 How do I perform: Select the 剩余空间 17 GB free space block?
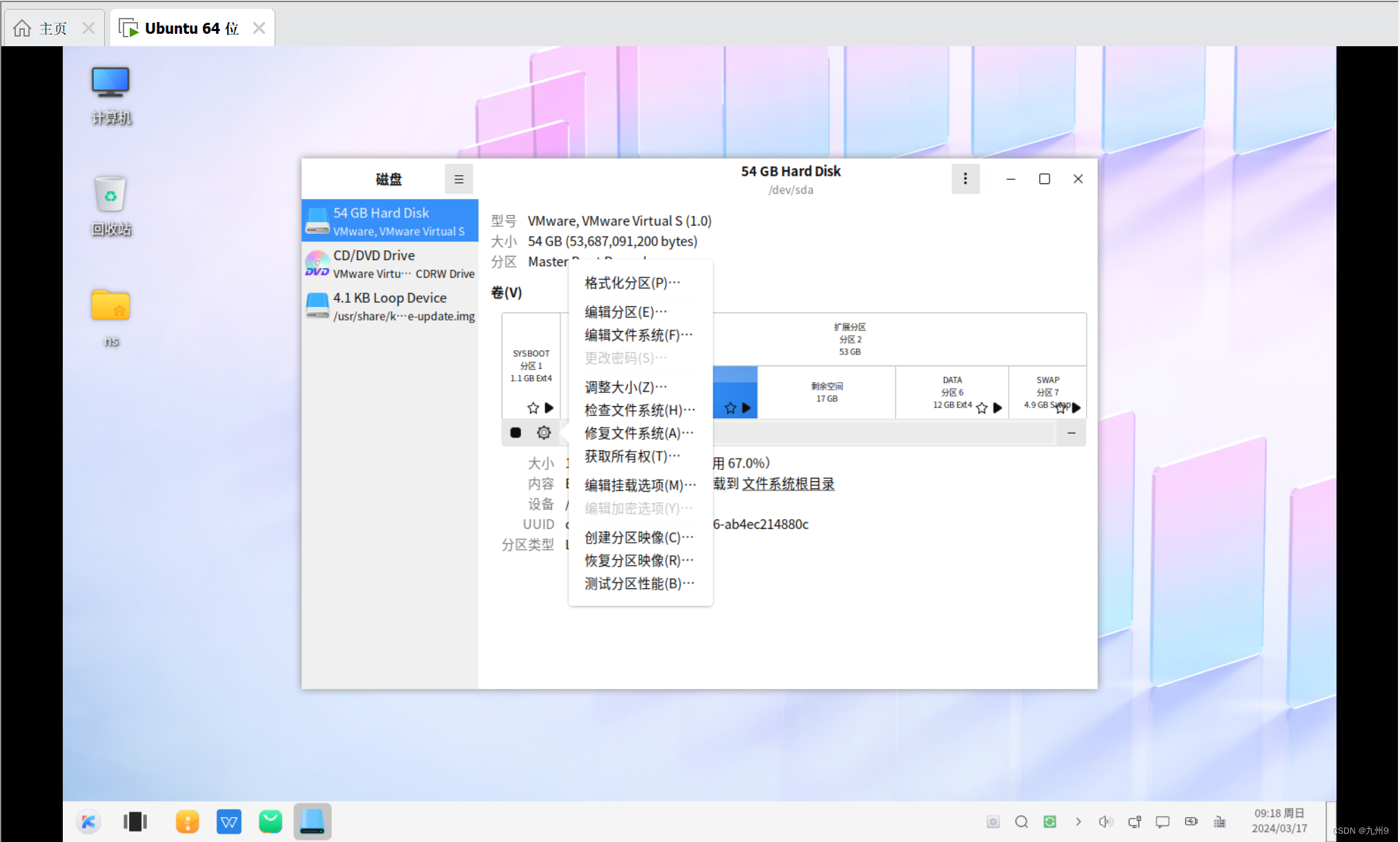pos(826,392)
